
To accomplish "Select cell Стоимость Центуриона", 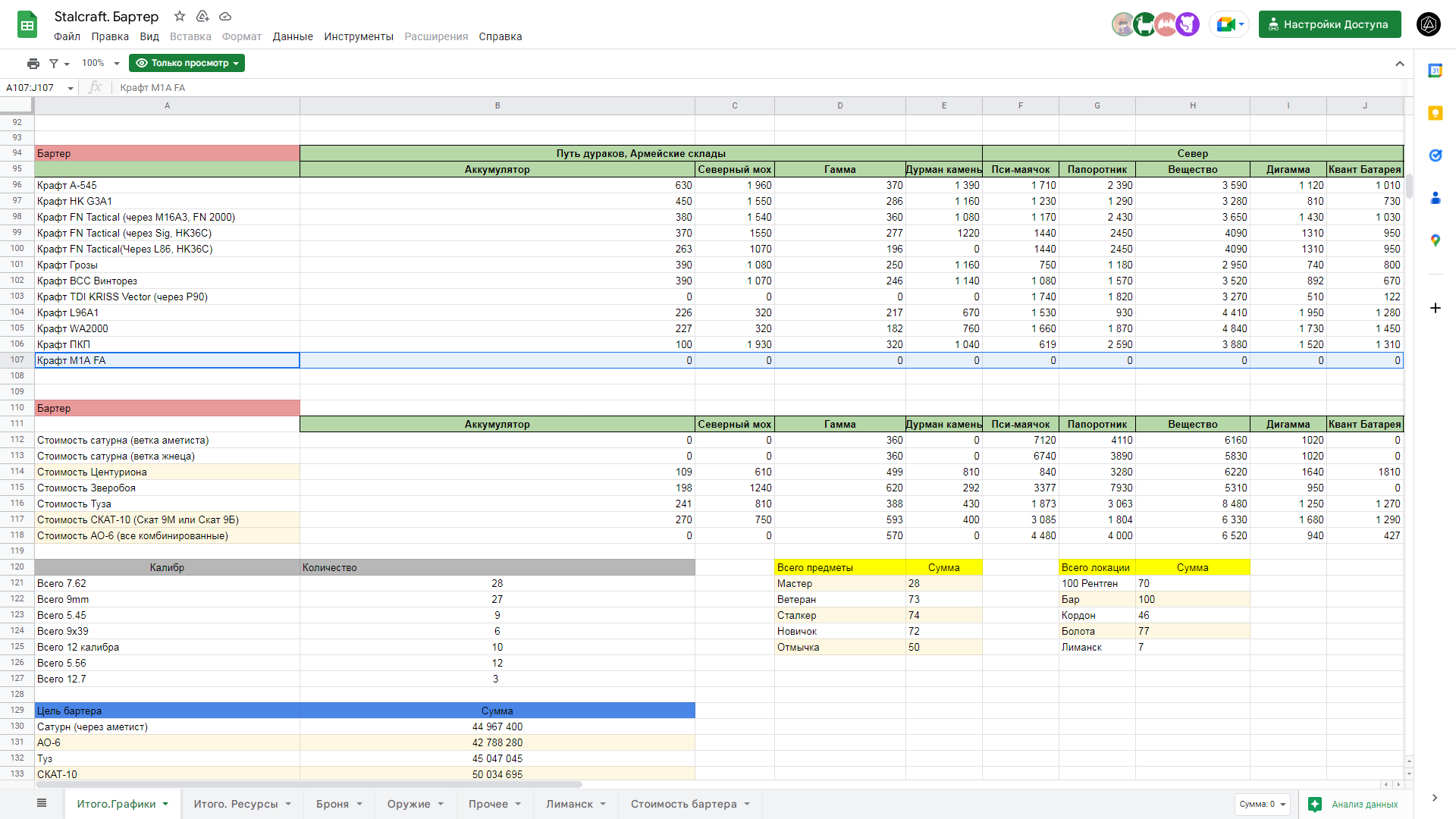I will 167,472.
